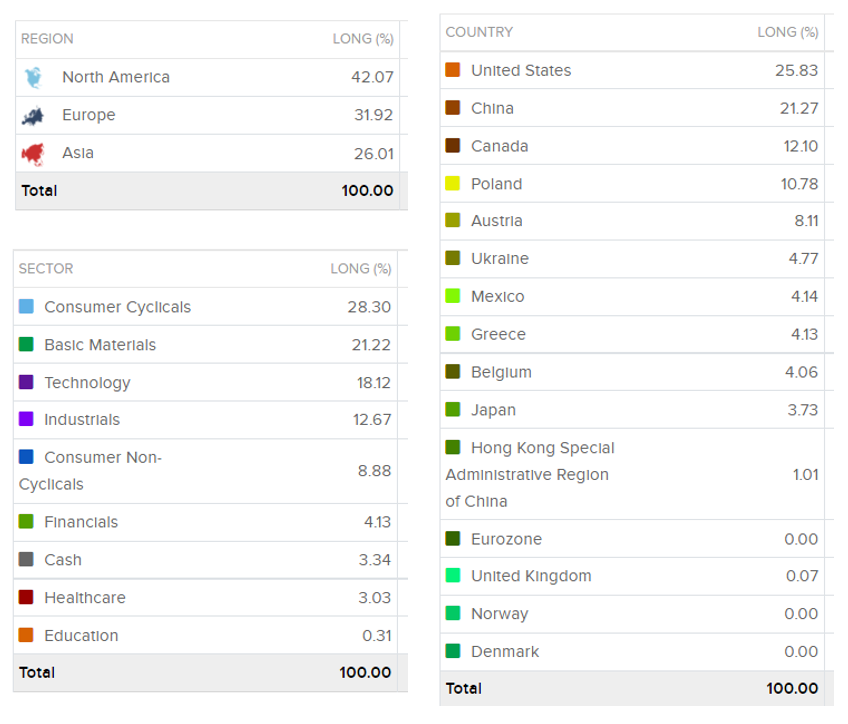Select the North America label
Image resolution: width=848 pixels, height=724 pixels.
tap(116, 77)
